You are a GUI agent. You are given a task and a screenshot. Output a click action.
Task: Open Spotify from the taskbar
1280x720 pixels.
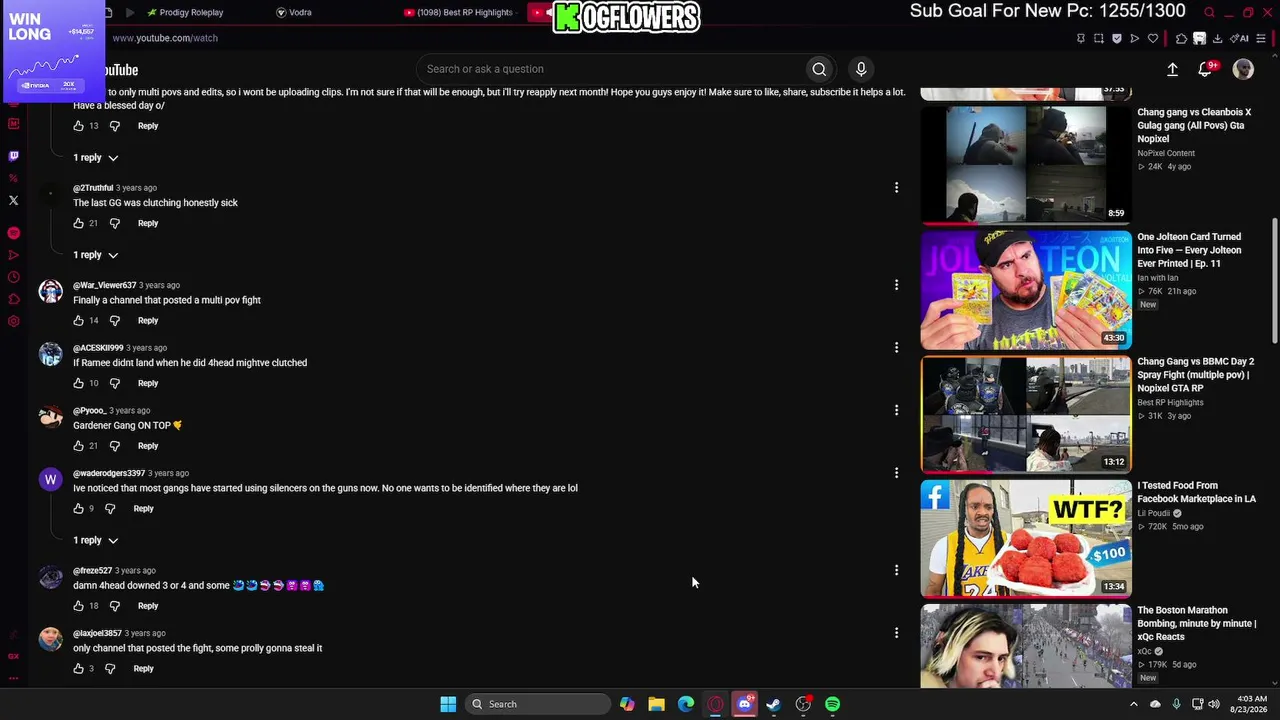click(x=832, y=704)
